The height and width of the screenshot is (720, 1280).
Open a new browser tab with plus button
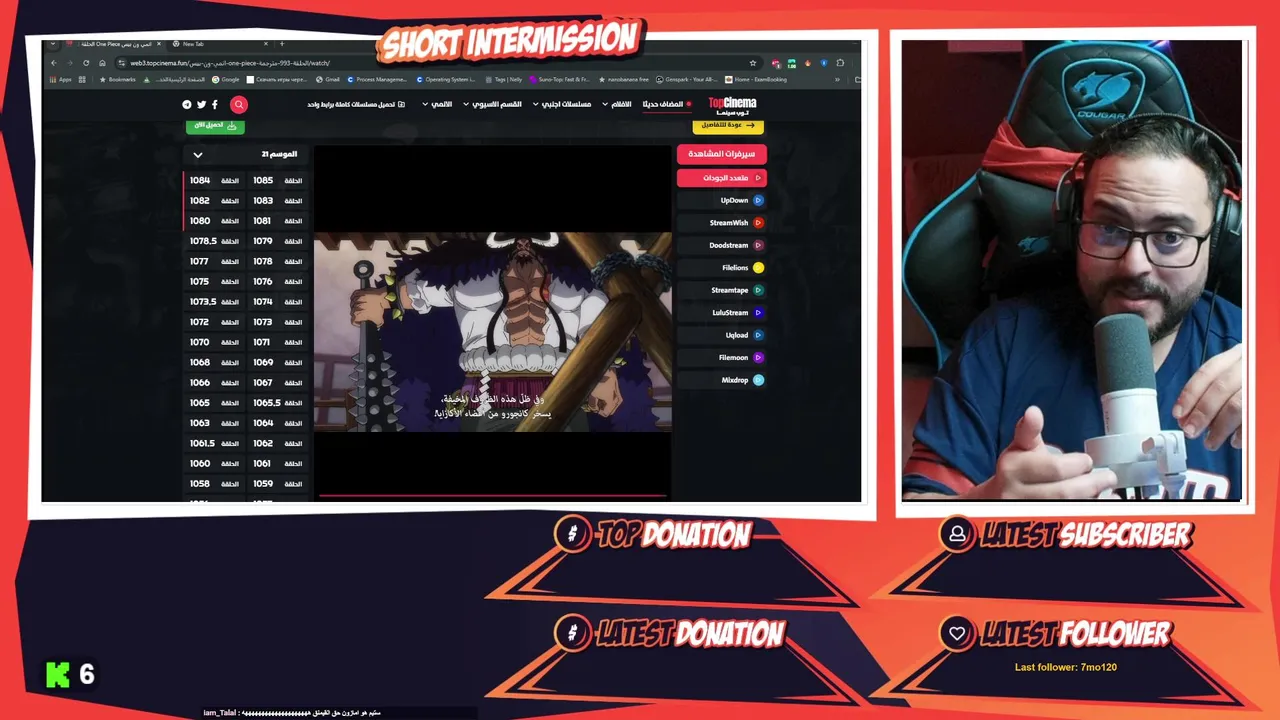[281, 44]
